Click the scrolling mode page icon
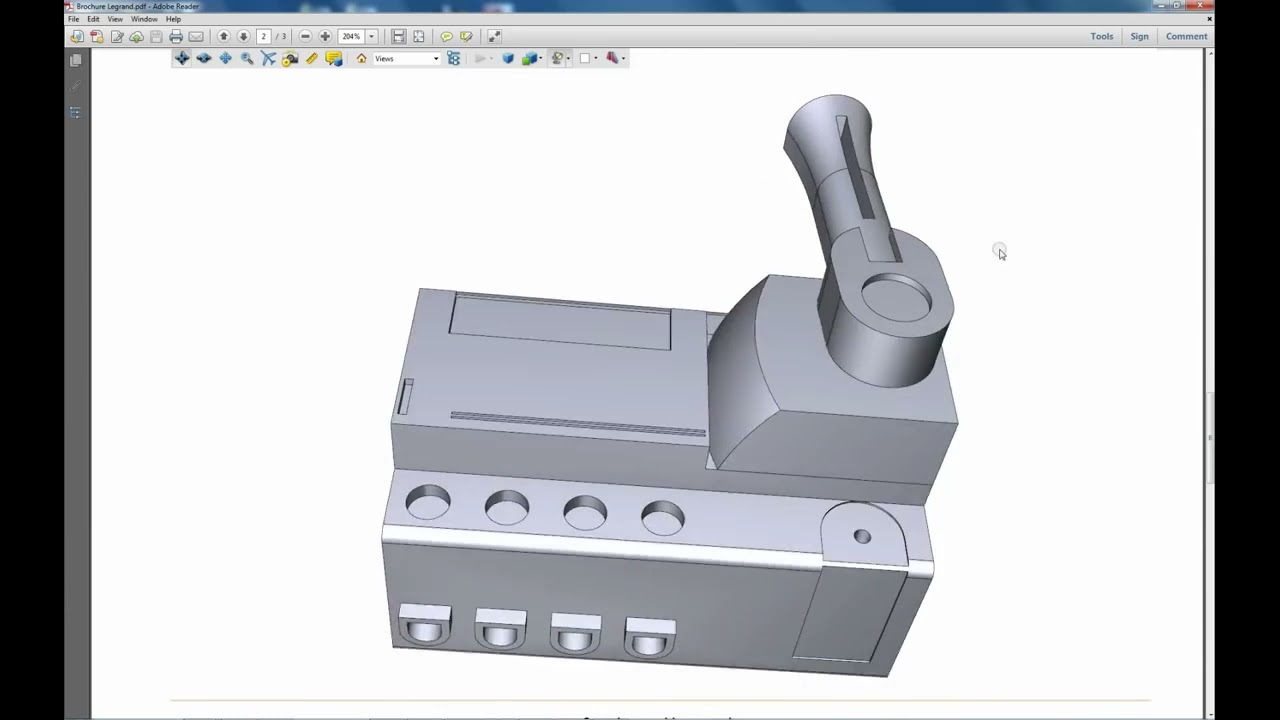1280x720 pixels. pos(398,36)
